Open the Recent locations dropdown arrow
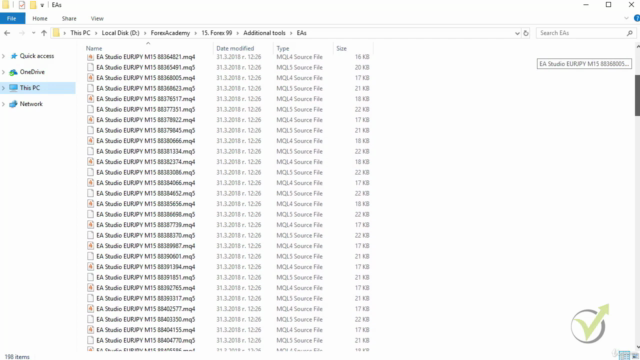This screenshot has width=640, height=360. click(33, 33)
